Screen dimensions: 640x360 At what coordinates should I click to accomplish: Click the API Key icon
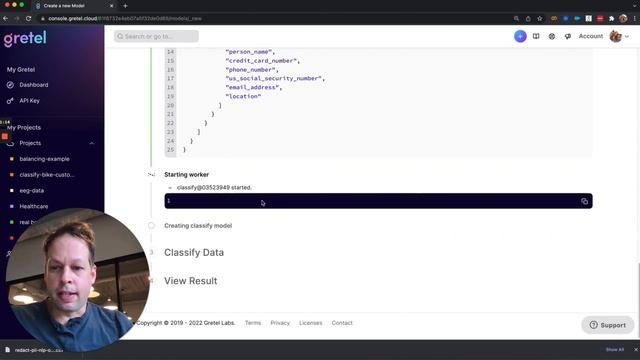pyautogui.click(x=10, y=100)
